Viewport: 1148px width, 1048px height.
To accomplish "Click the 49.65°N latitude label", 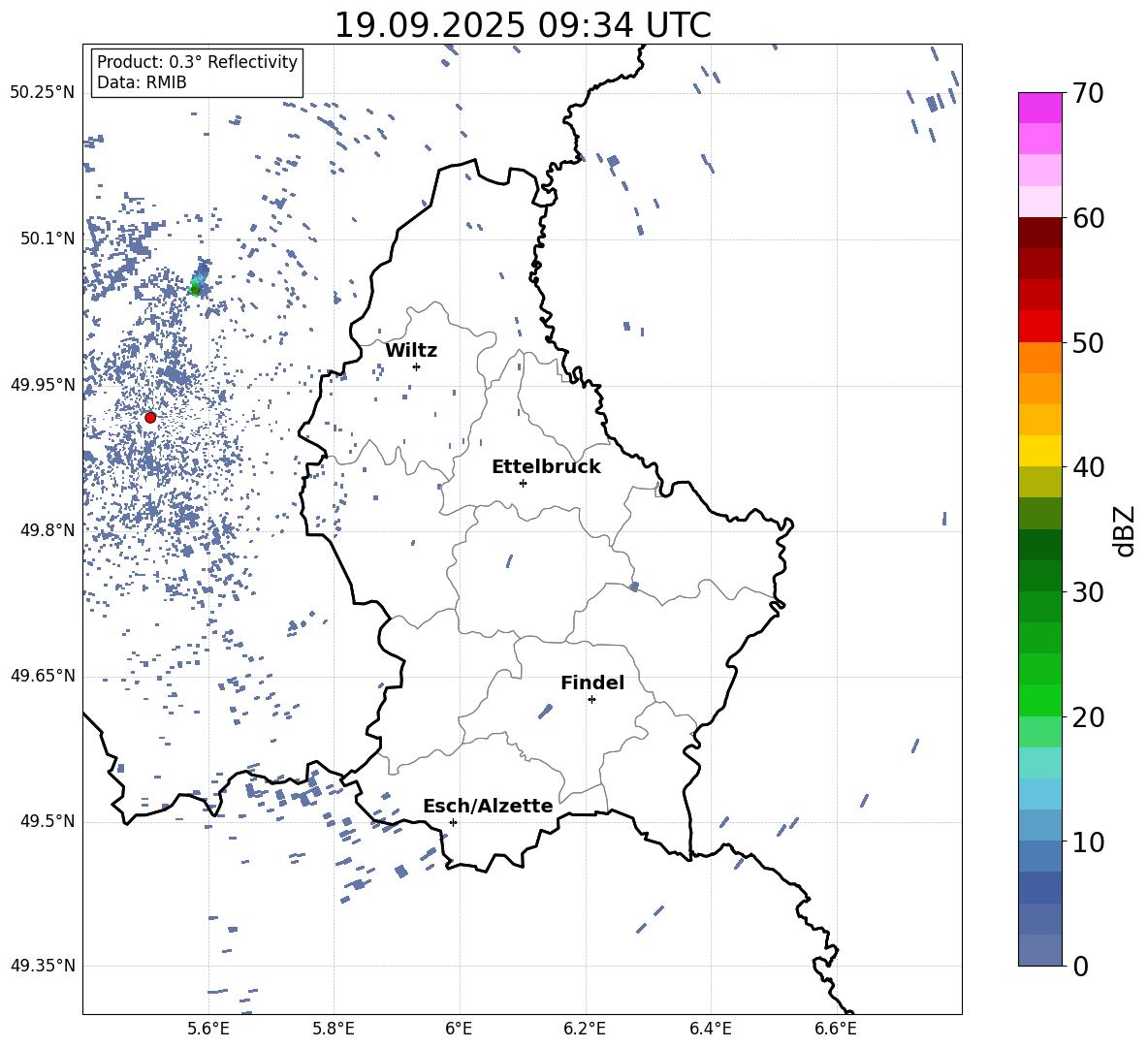I will point(43,676).
